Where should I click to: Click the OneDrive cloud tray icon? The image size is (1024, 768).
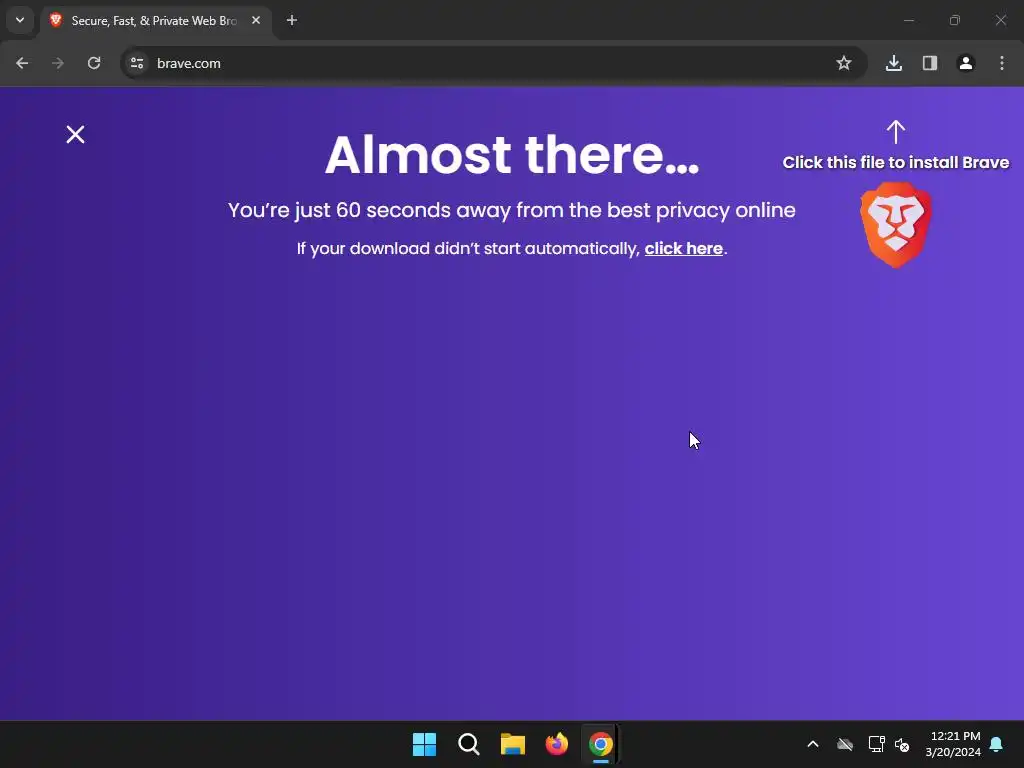point(845,744)
